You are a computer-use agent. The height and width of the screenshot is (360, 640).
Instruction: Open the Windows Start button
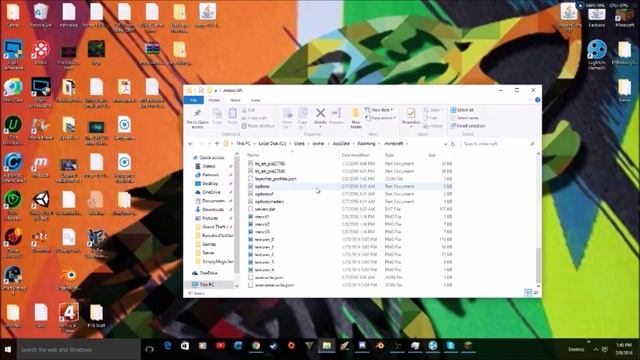point(7,349)
